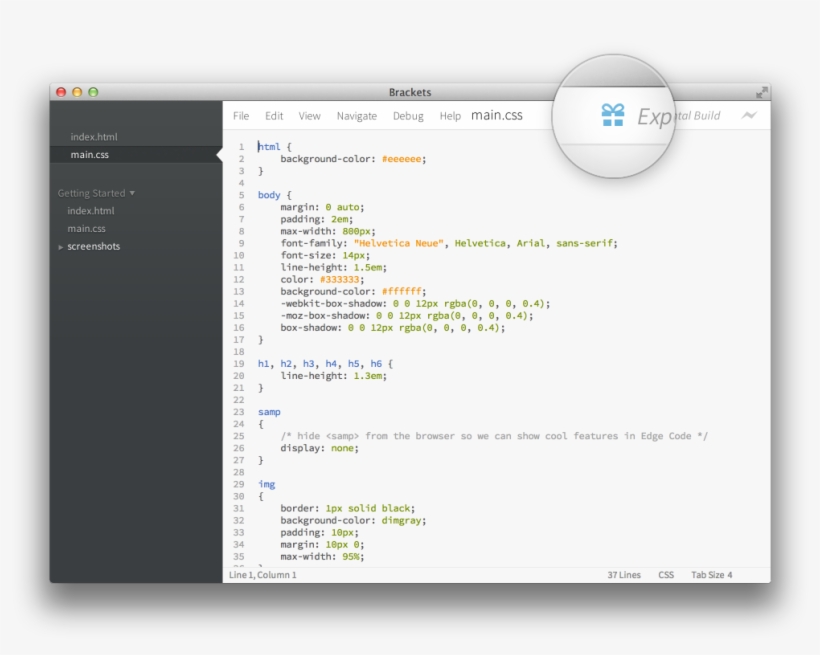Click the green zoom window button
Image resolution: width=820 pixels, height=655 pixels.
coord(93,92)
